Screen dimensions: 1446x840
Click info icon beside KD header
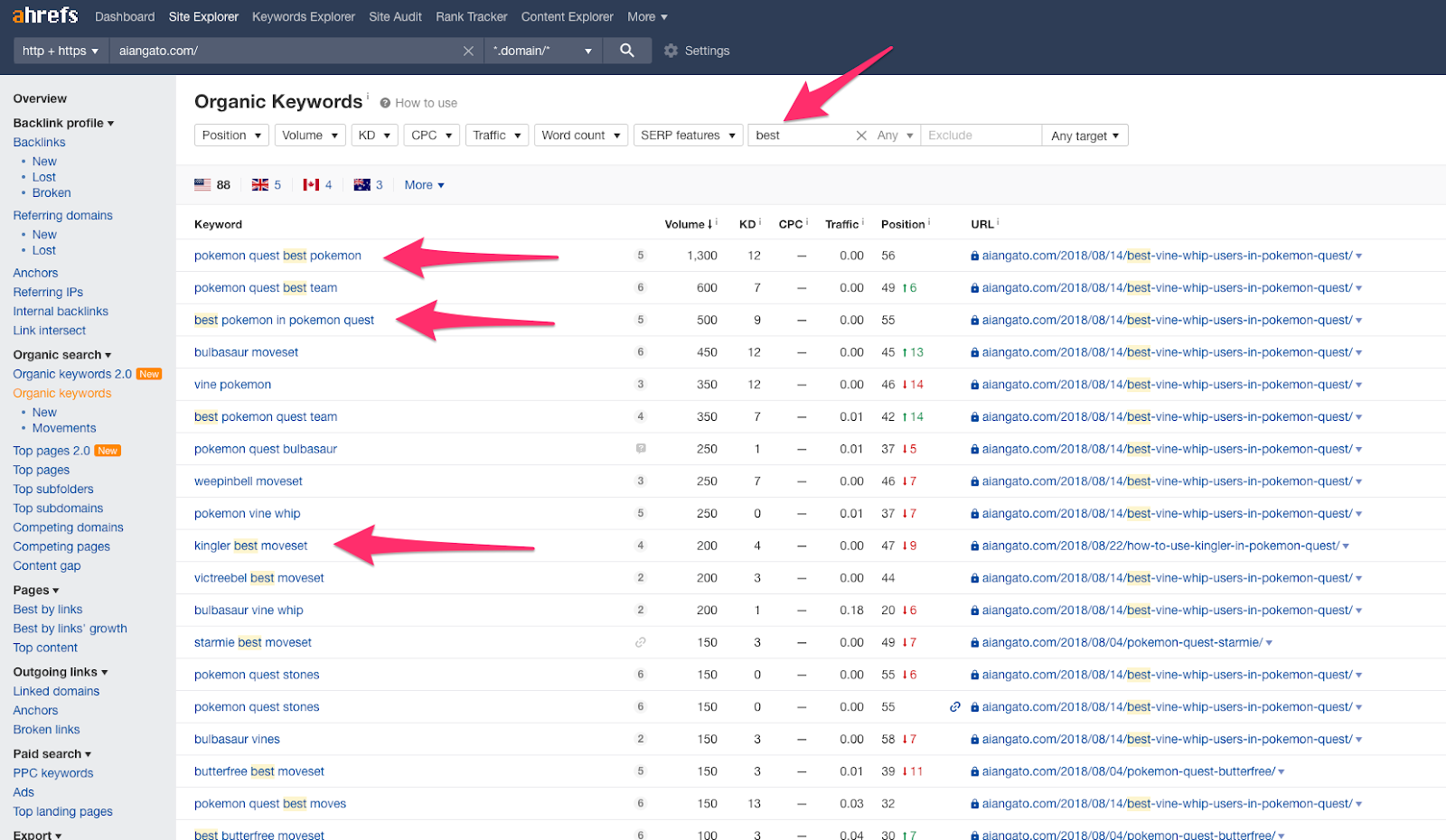[x=760, y=221]
